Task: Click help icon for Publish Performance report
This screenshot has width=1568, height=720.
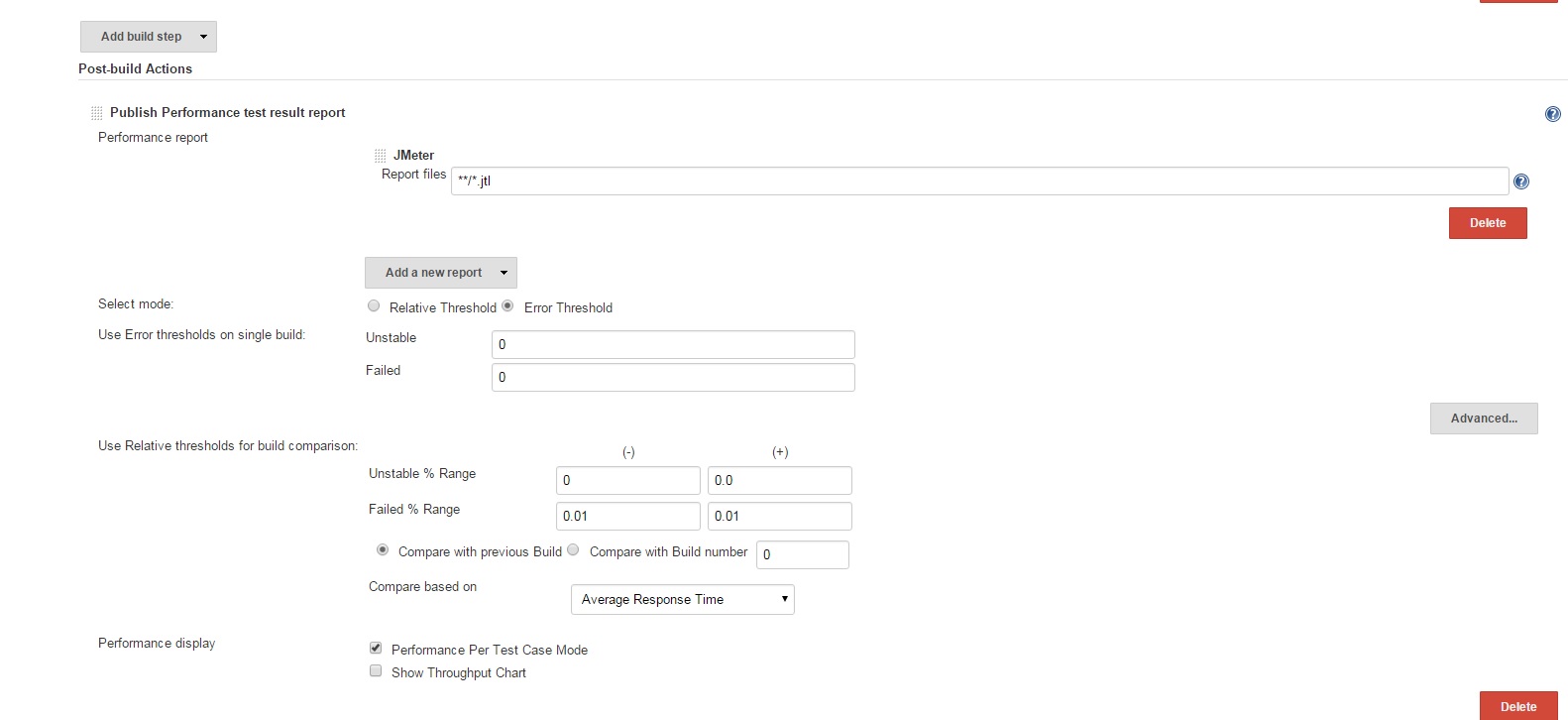Action: (x=1552, y=114)
